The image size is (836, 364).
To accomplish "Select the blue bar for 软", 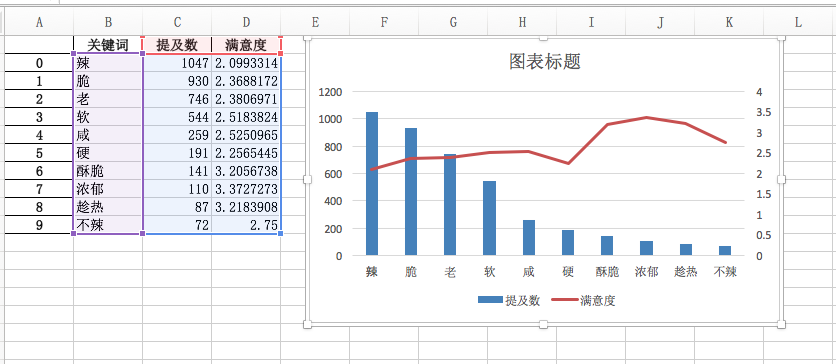I will click(489, 219).
